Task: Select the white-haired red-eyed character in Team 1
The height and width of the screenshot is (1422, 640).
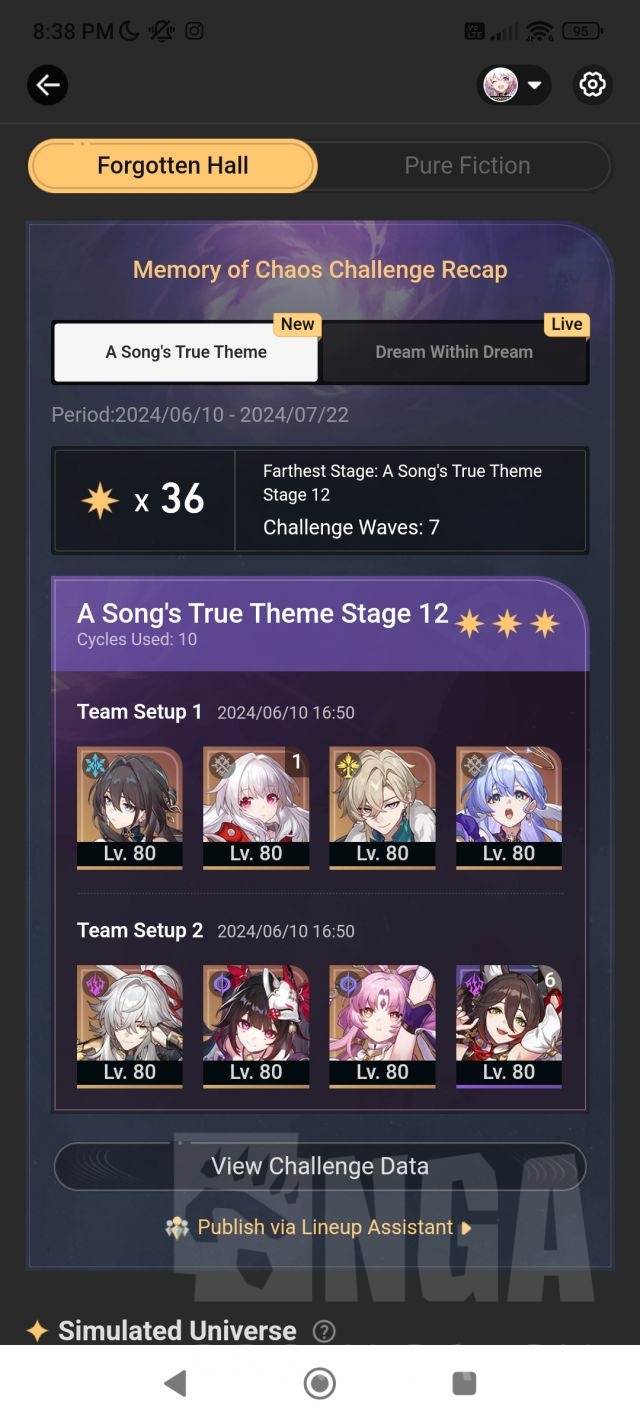Action: tap(256, 808)
